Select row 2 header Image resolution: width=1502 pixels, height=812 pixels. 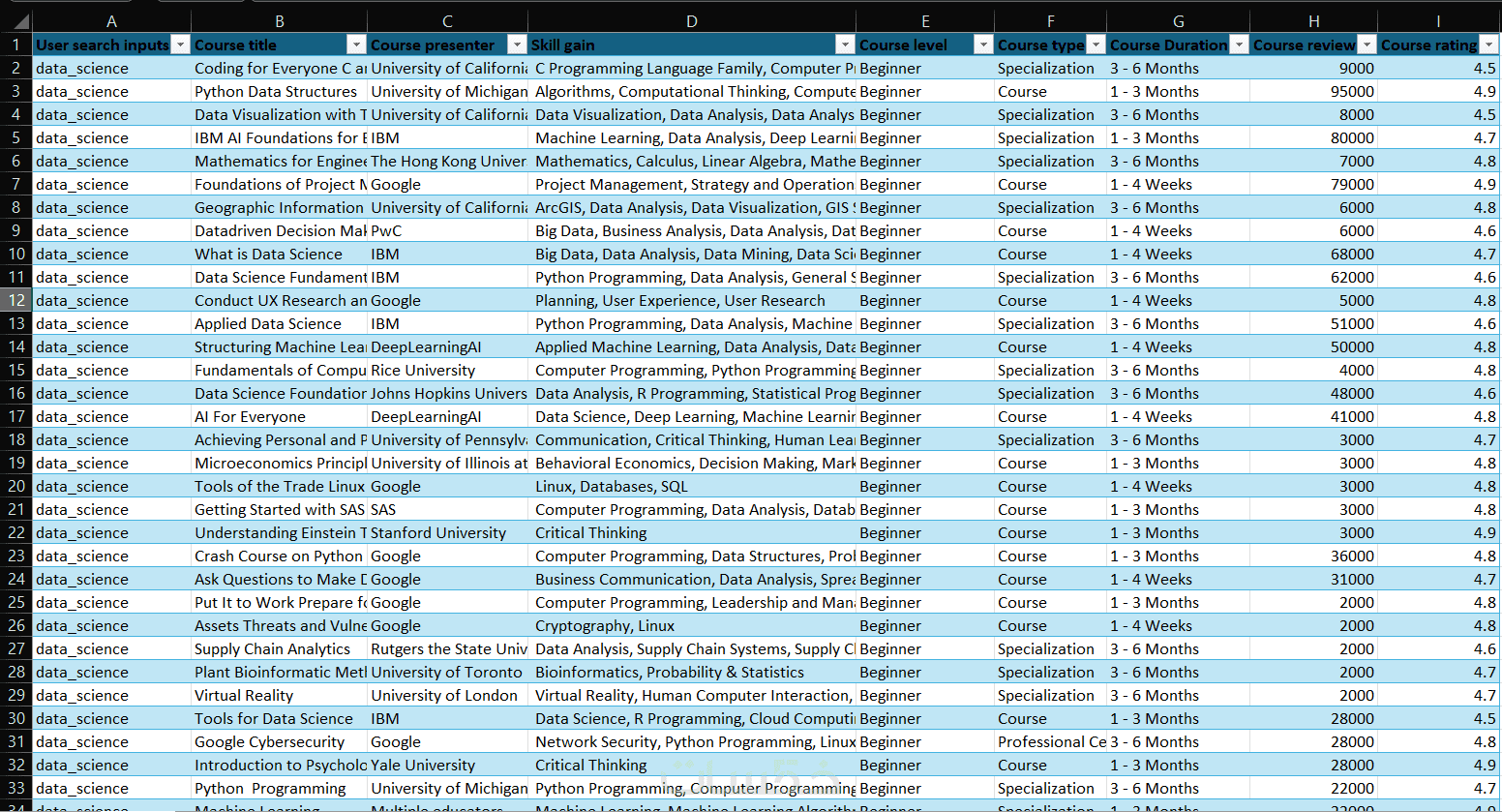click(x=16, y=68)
